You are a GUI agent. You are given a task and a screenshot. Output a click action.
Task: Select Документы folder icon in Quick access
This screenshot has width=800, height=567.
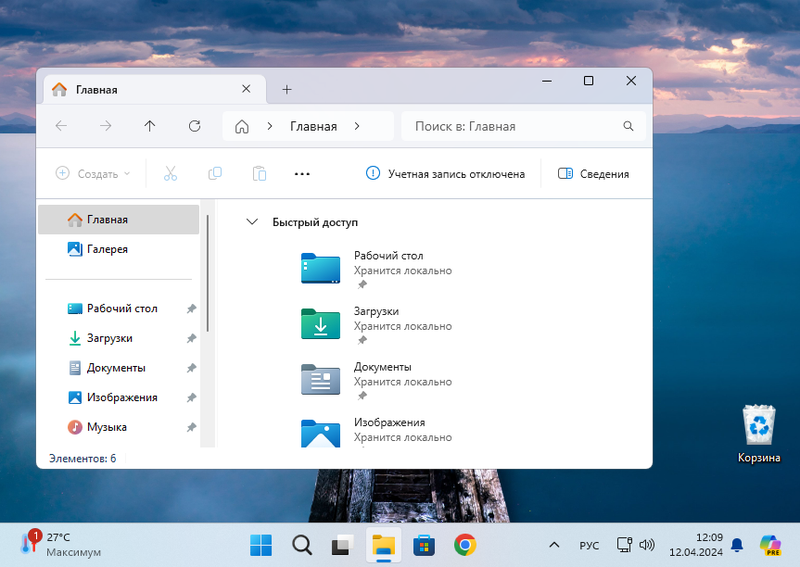coord(320,379)
